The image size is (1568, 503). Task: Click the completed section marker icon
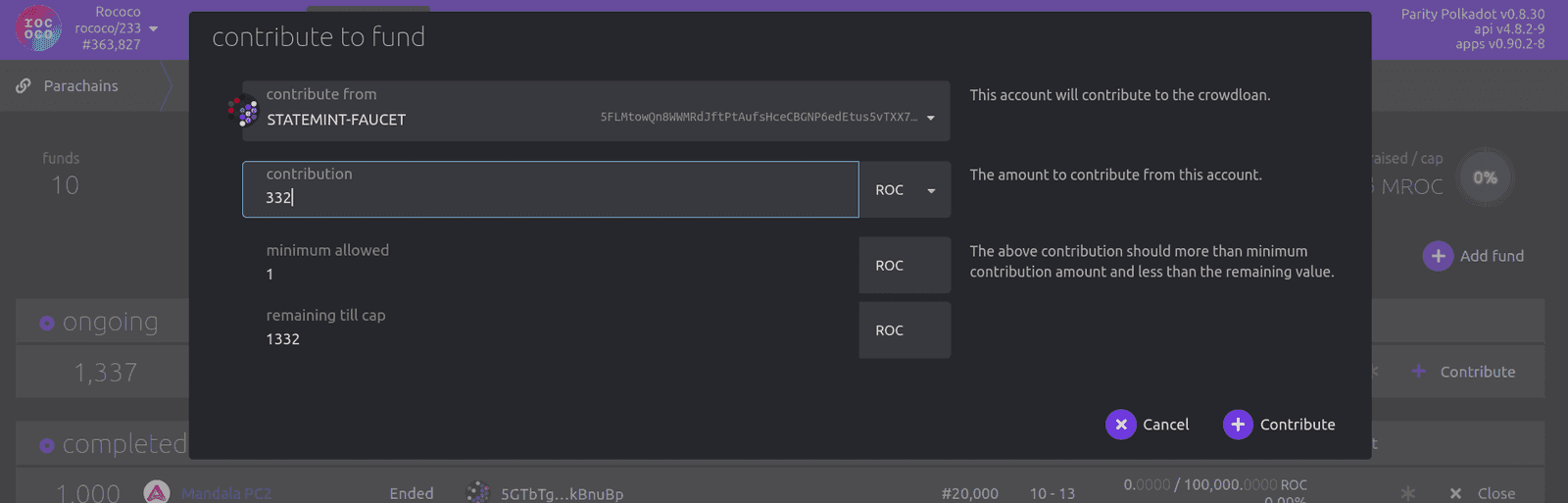pos(47,446)
